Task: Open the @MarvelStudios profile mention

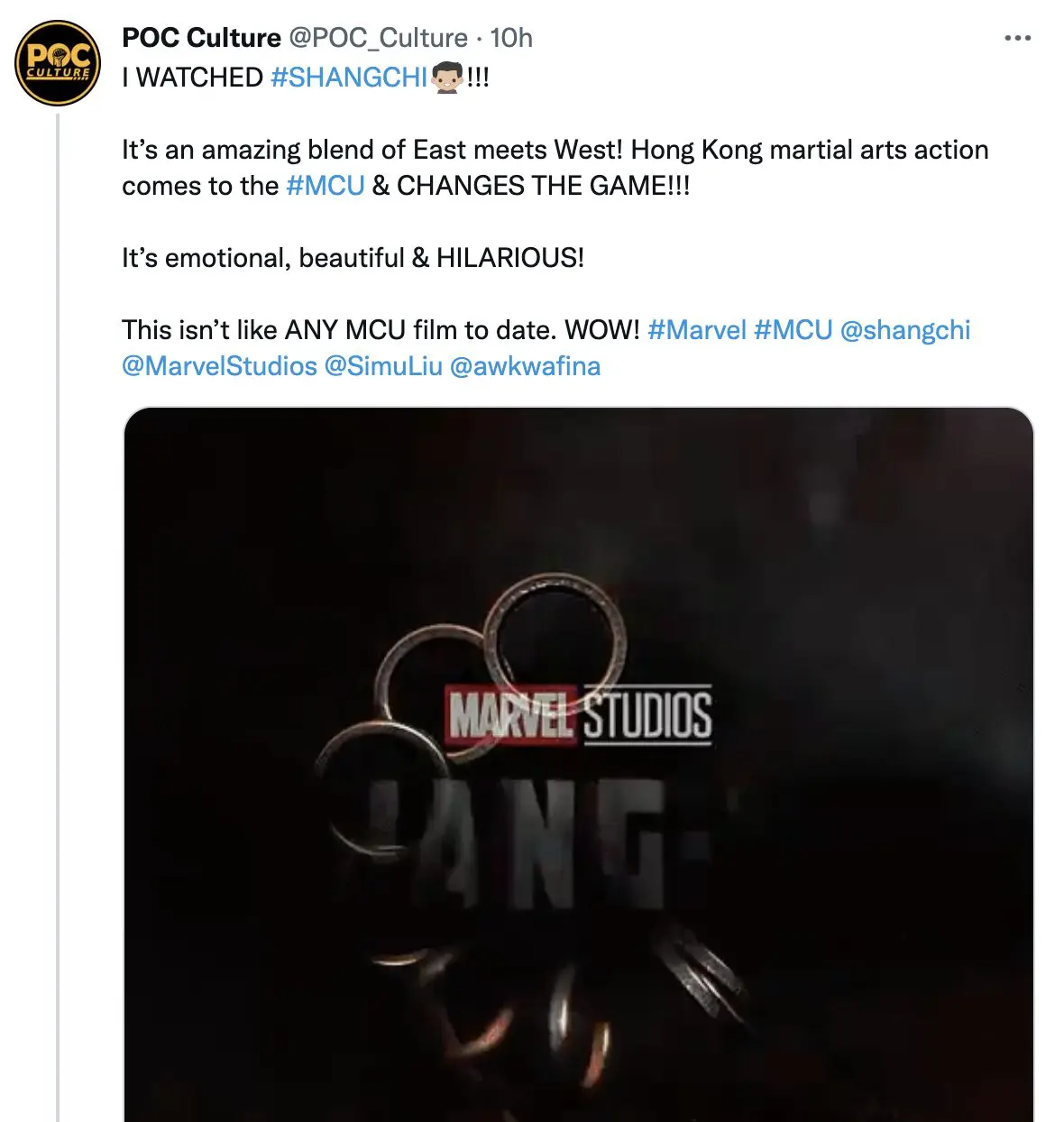Action: (x=219, y=366)
